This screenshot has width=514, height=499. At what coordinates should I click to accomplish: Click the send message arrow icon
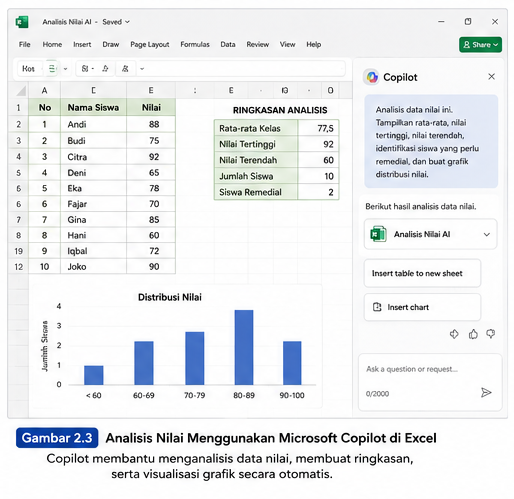click(x=486, y=393)
